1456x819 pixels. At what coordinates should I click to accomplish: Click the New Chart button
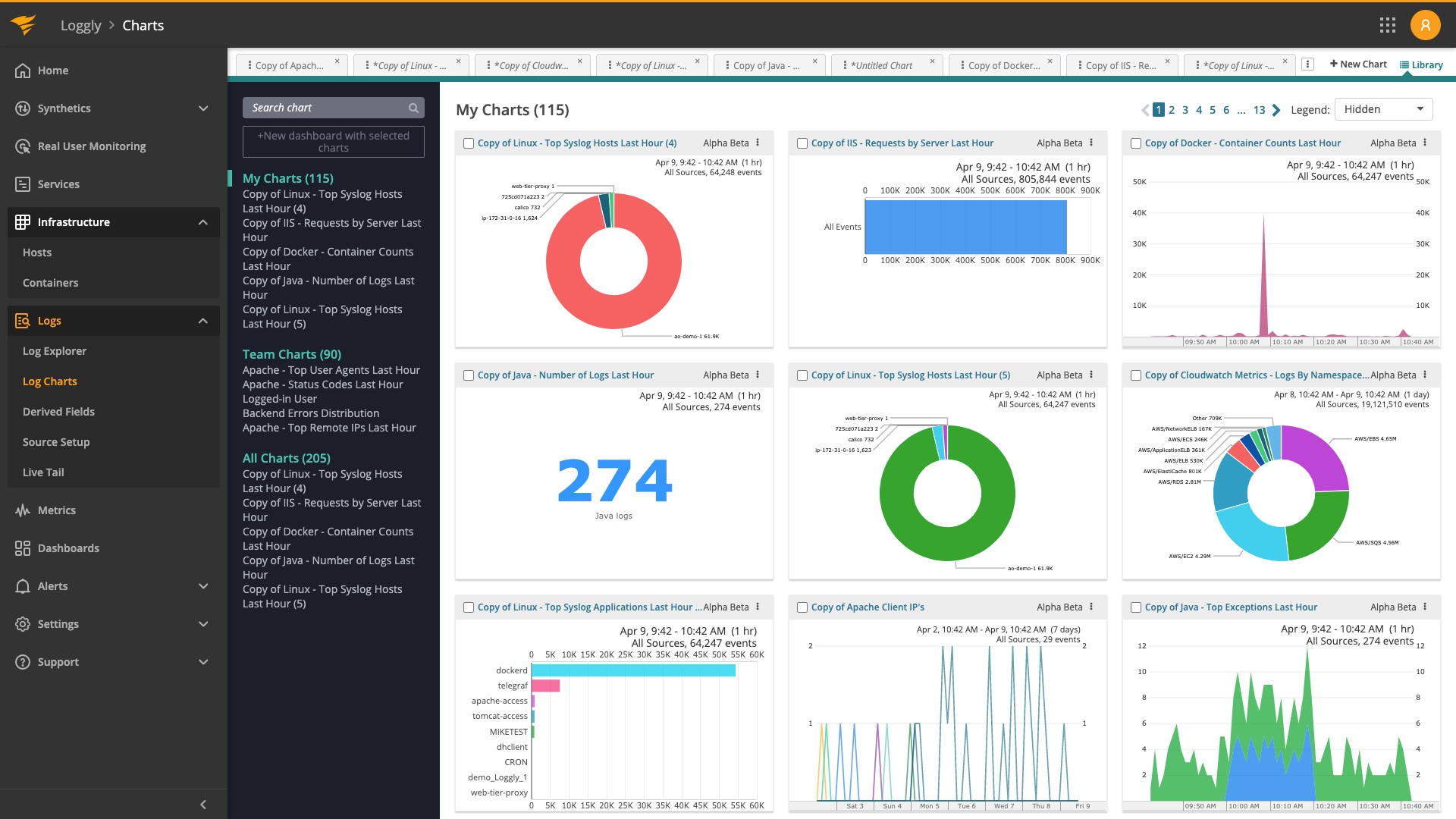pos(1357,64)
